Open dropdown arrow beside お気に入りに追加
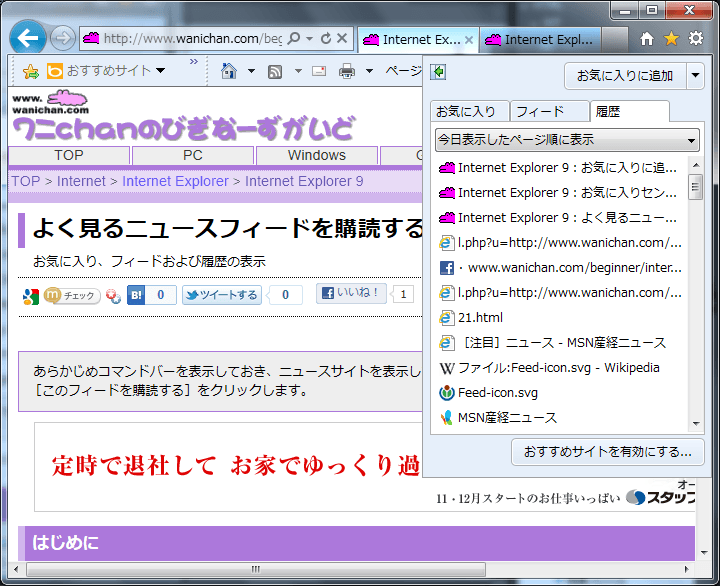 point(696,75)
